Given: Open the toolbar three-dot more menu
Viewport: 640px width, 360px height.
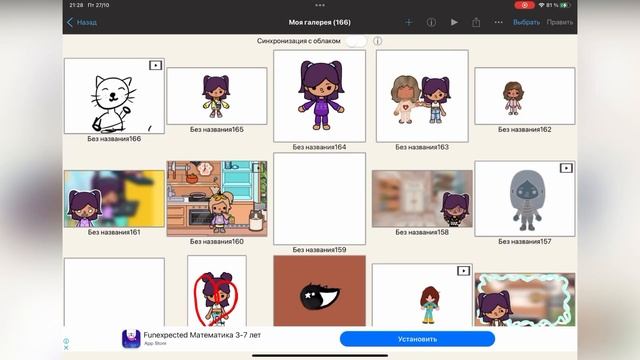Looking at the screenshot, I should [x=498, y=22].
